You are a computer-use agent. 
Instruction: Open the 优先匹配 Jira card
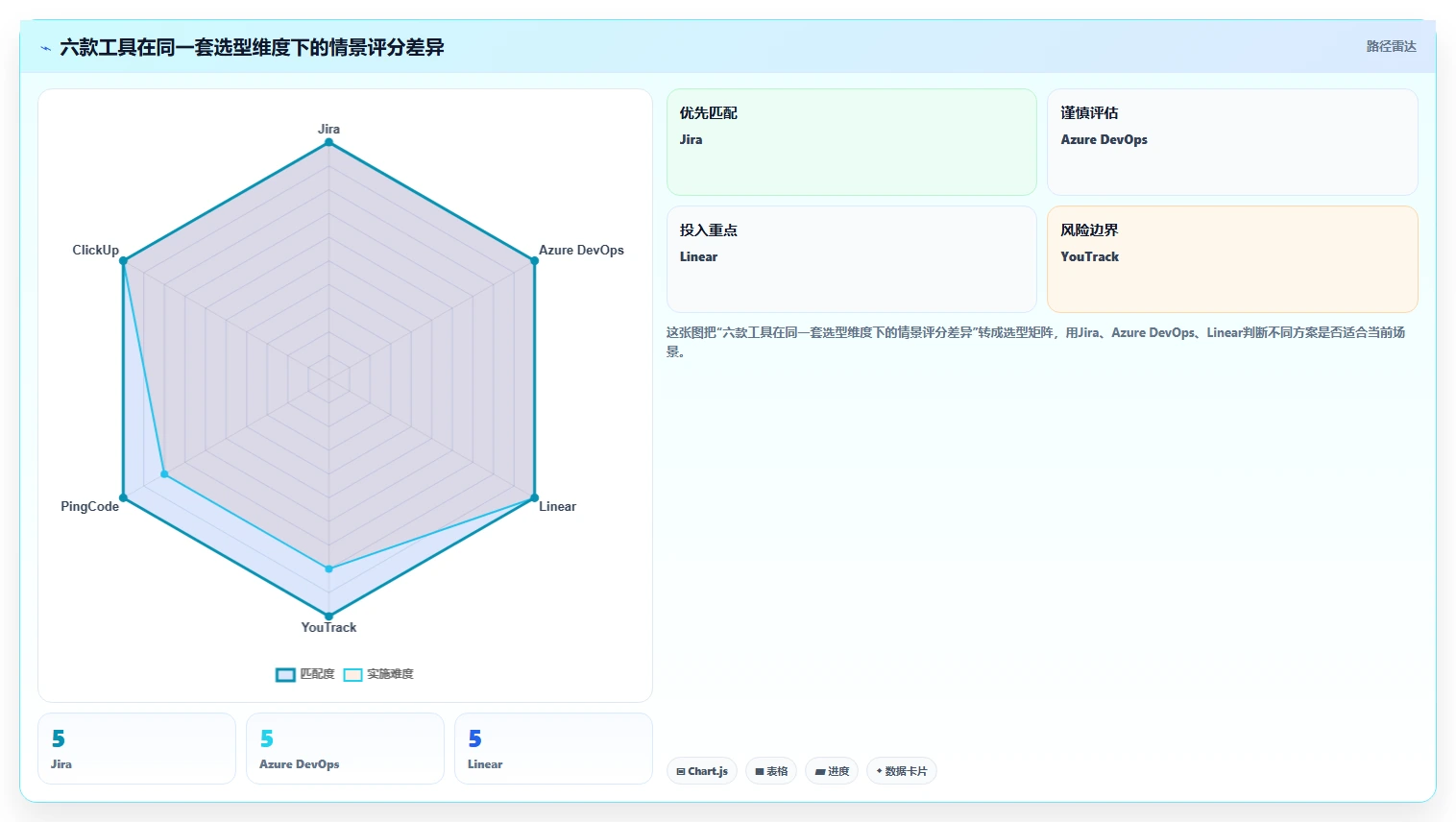pyautogui.click(x=852, y=142)
